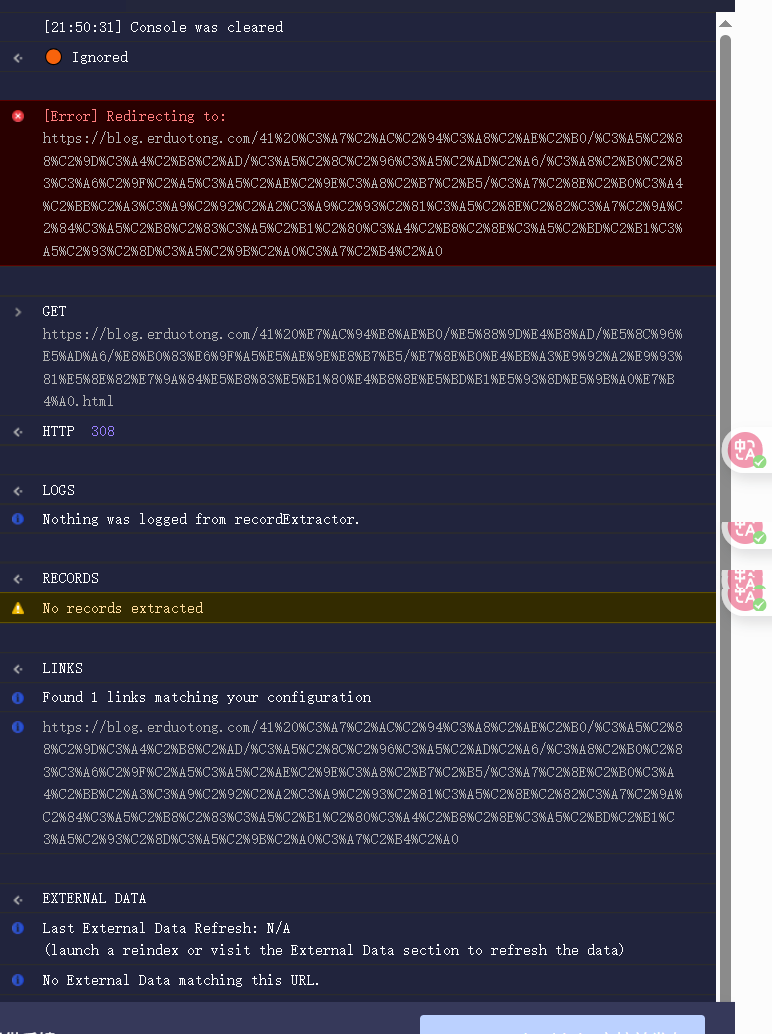Collapse the LOGS section arrow
Screen dimensions: 772x1034
tap(18, 491)
